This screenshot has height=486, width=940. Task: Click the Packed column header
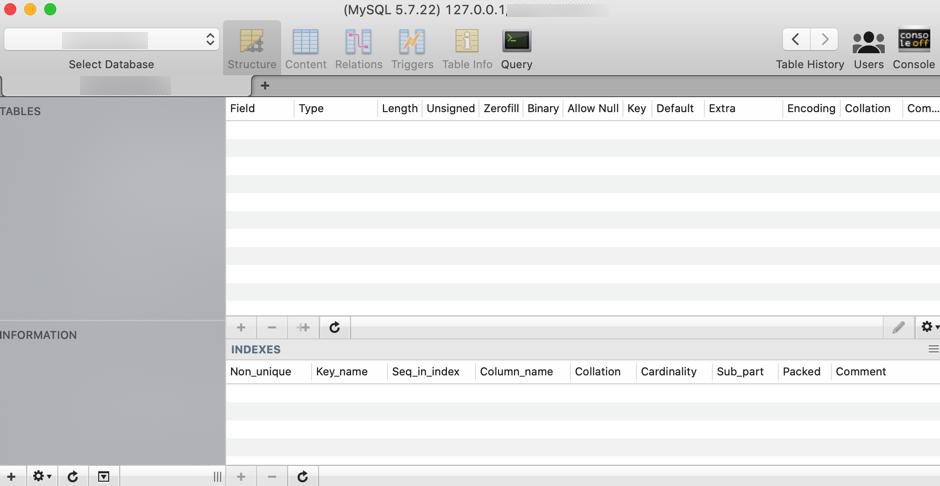pos(805,372)
